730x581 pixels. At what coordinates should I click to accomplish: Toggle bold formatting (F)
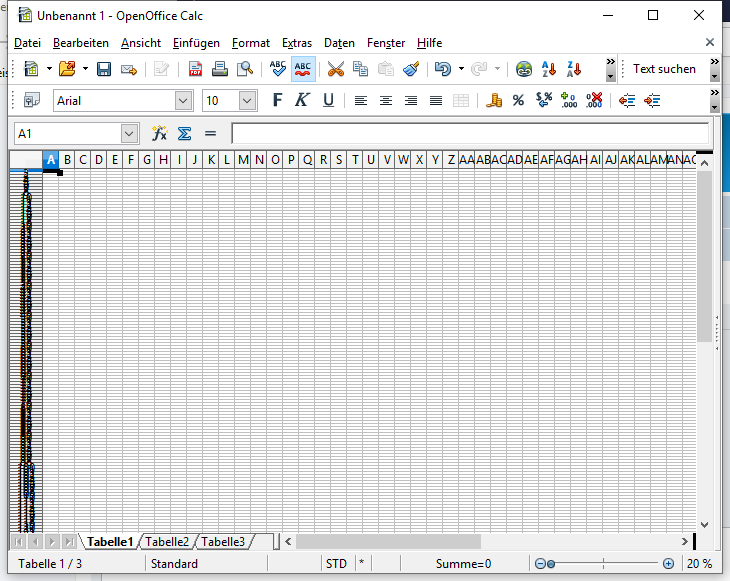(277, 100)
